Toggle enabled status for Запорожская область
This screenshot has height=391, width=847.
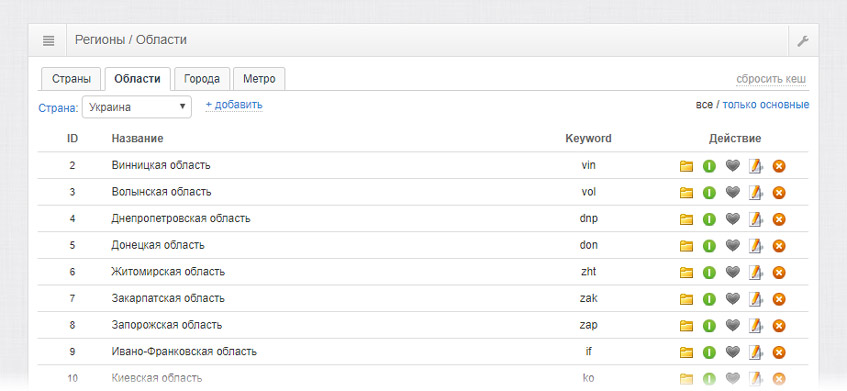click(709, 326)
